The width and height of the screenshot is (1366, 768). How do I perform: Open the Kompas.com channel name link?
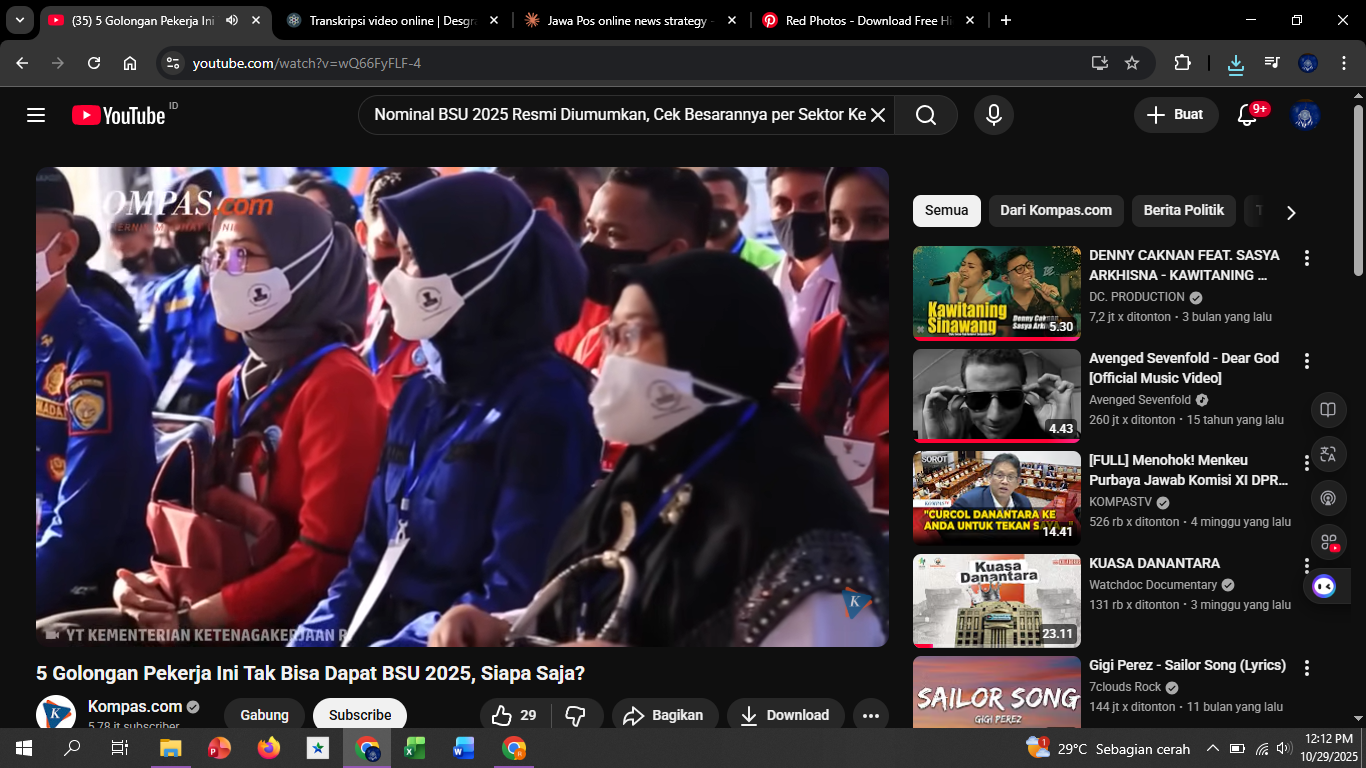pos(135,706)
